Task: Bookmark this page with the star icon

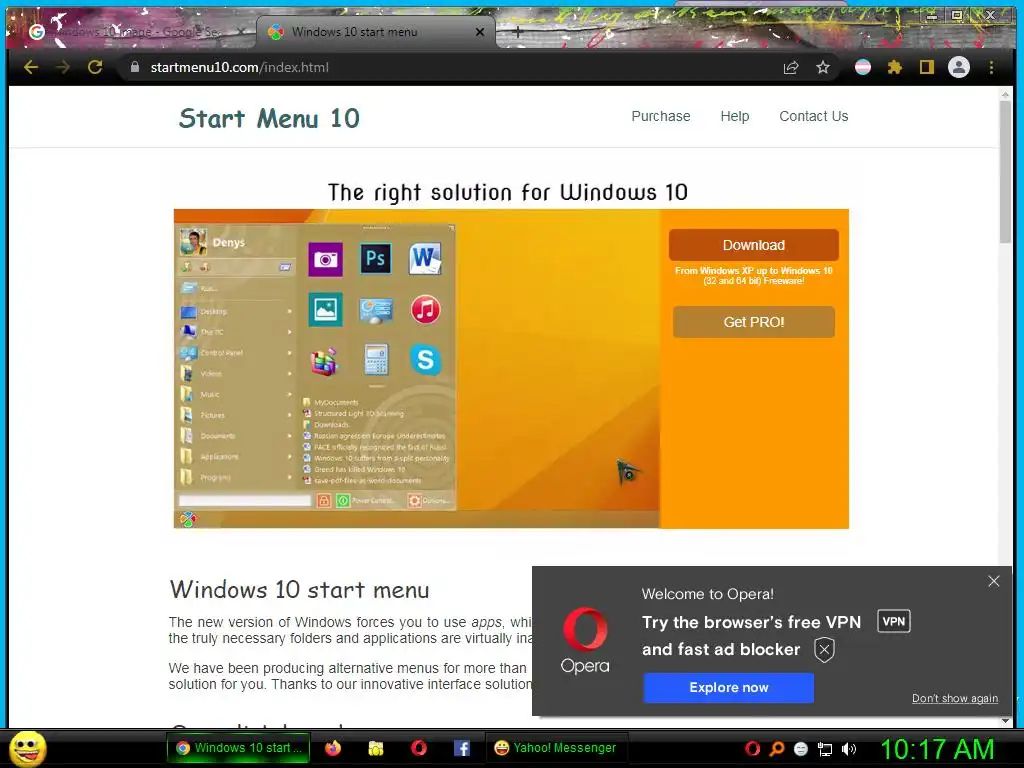Action: (x=823, y=67)
